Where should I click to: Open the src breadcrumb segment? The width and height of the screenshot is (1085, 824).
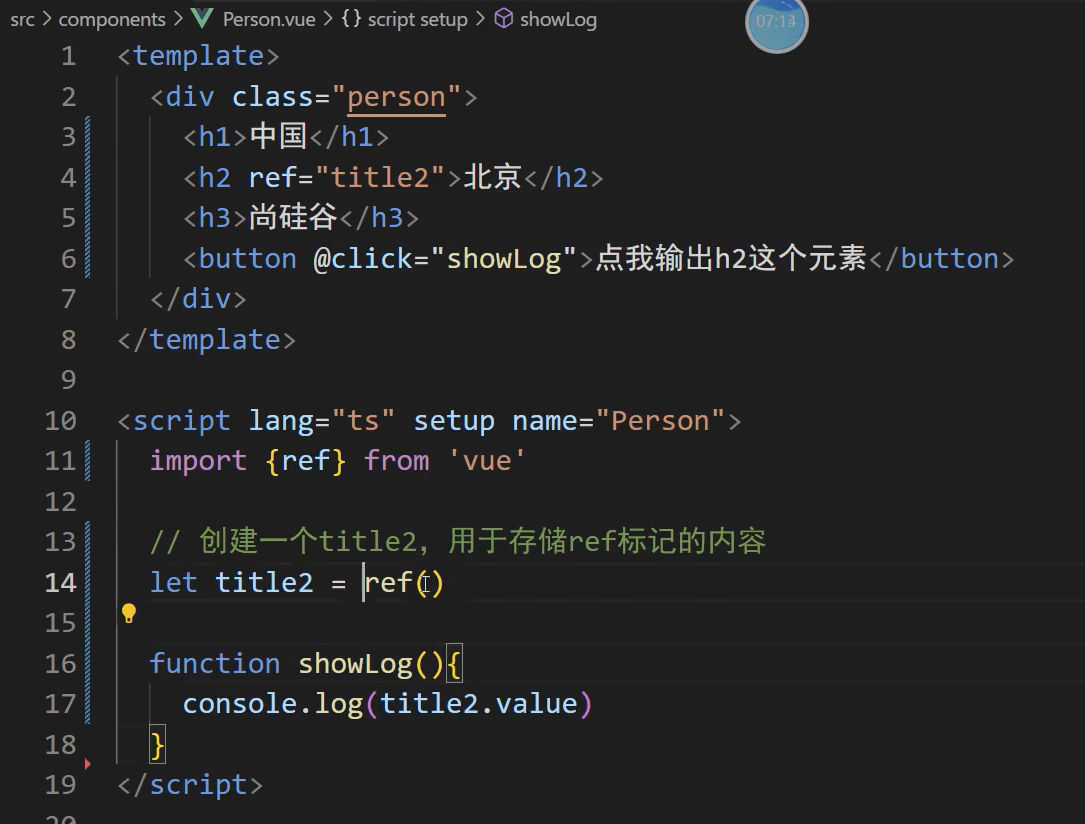click(x=22, y=19)
